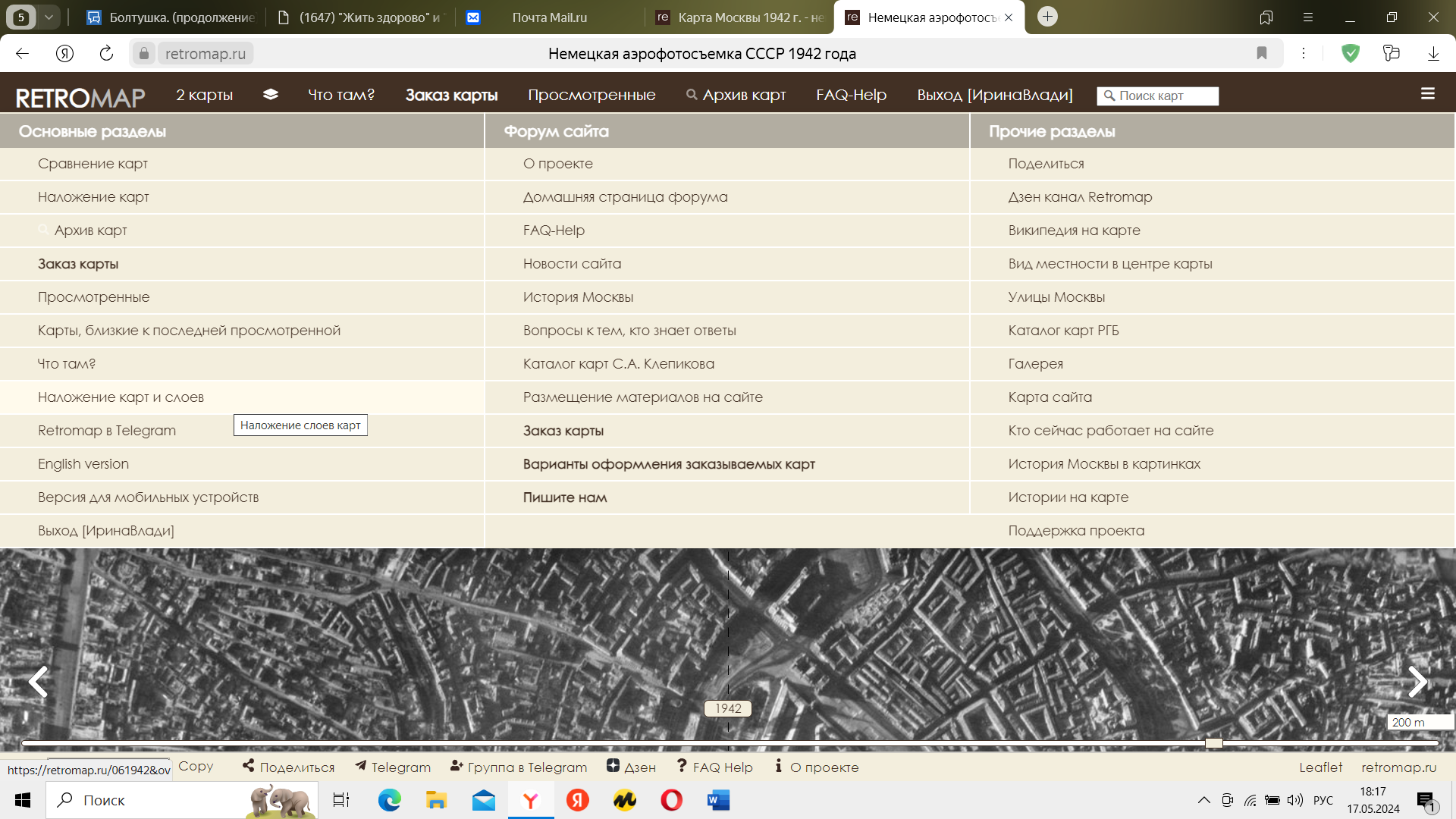Expand the tab group dropdown arrow

tap(49, 17)
